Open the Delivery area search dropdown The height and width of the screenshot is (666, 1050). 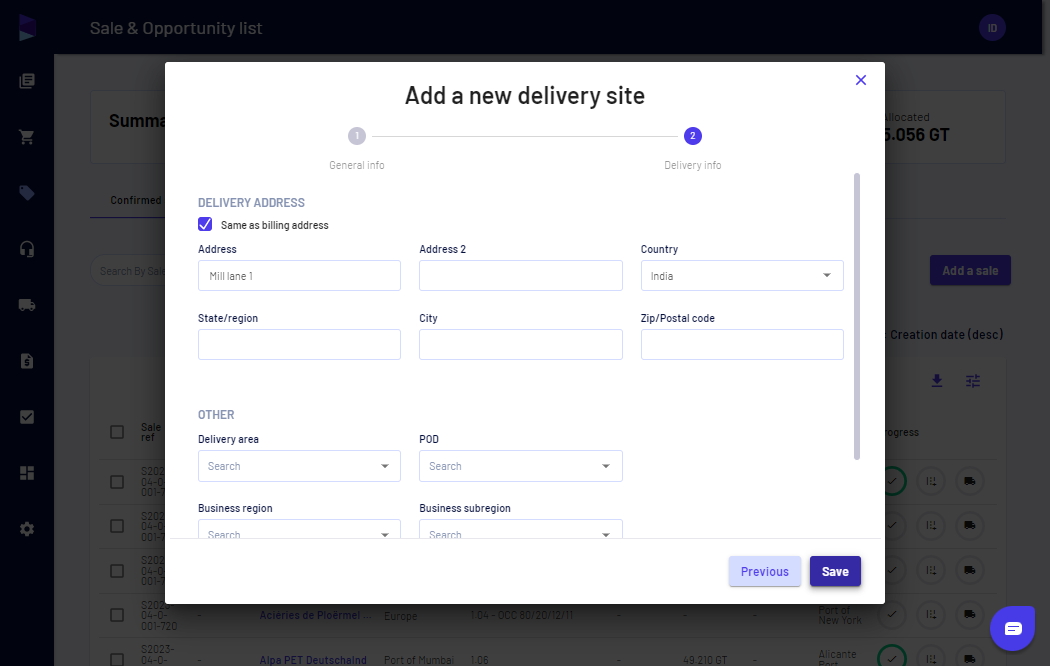pos(299,466)
